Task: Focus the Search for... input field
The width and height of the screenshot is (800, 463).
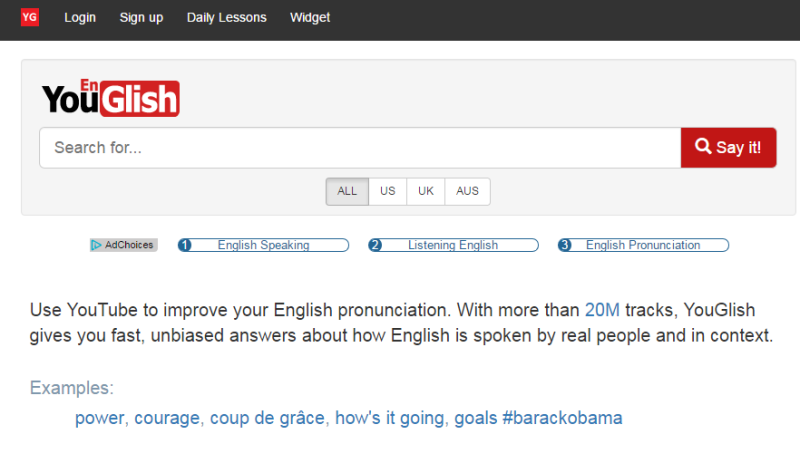Action: (360, 148)
